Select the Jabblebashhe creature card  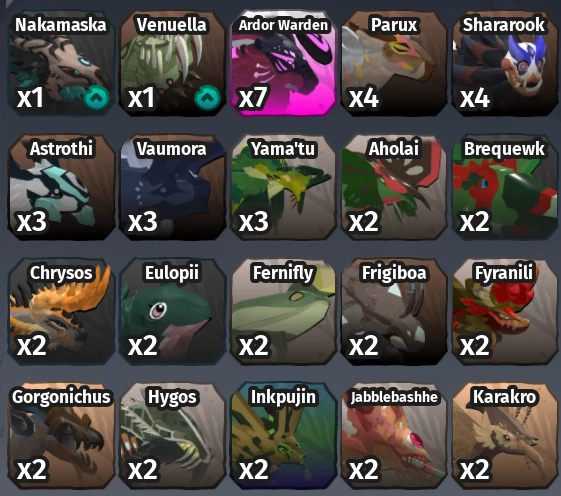coord(394,436)
